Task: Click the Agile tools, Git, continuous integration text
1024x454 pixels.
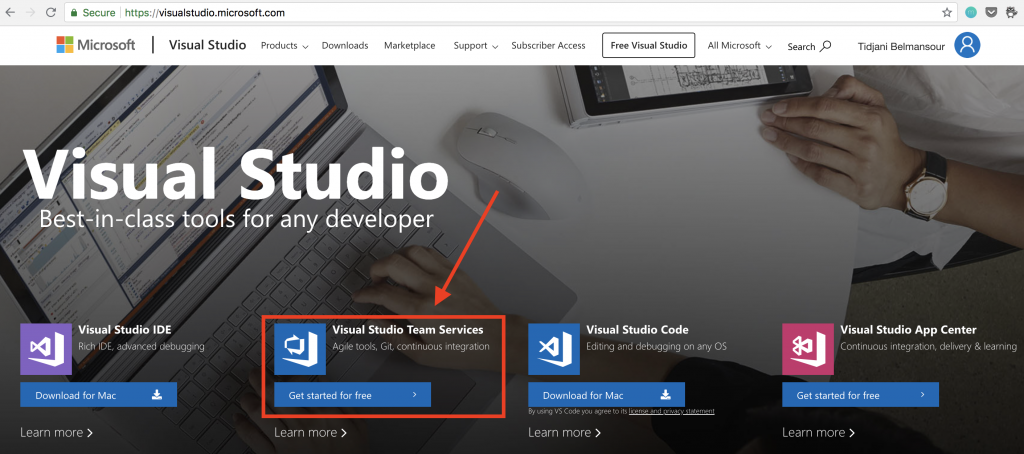Action: [411, 346]
